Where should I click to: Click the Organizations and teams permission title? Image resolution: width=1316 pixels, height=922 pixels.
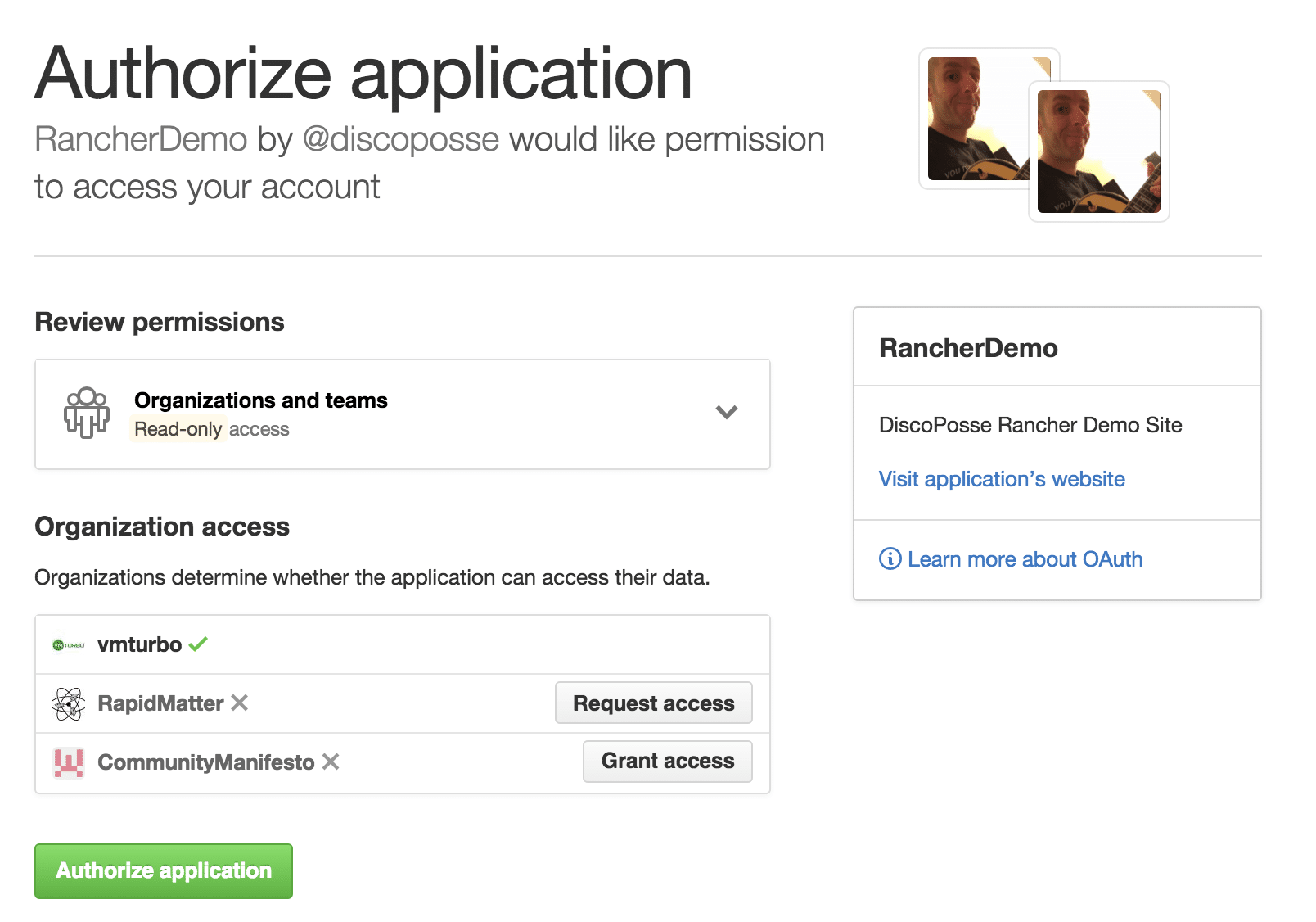click(260, 400)
